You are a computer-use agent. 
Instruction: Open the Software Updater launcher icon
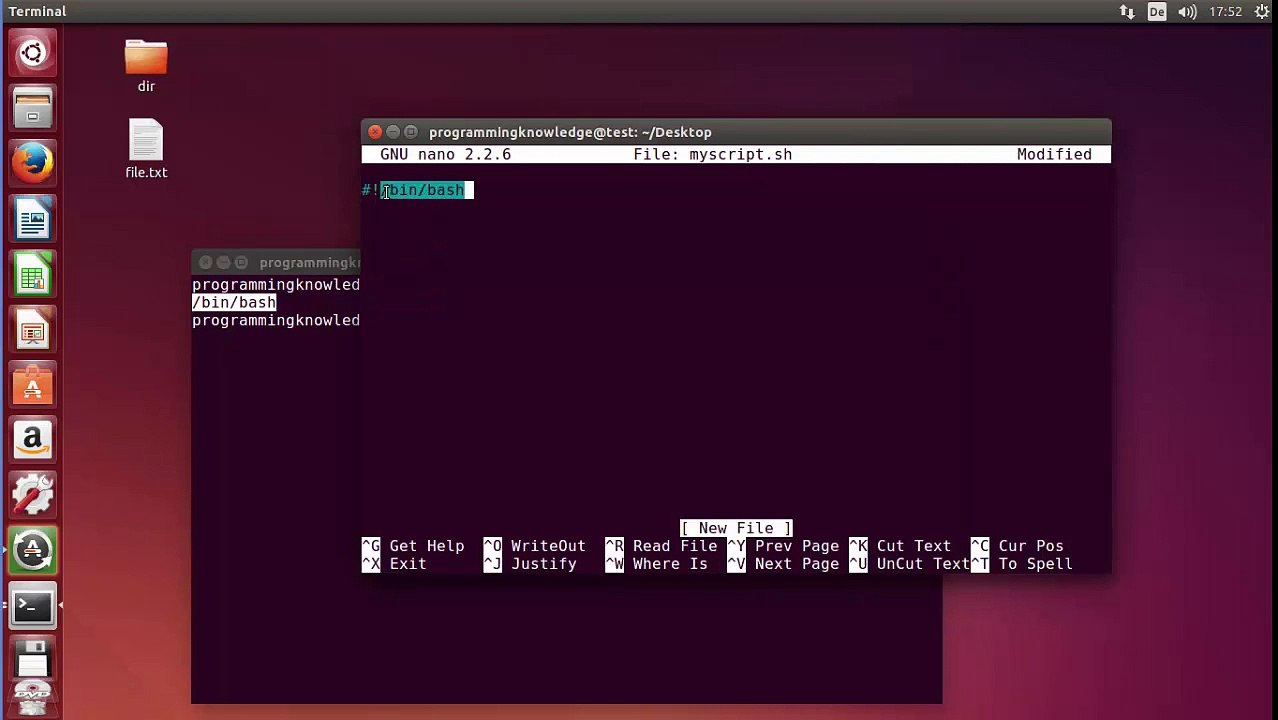[x=32, y=550]
